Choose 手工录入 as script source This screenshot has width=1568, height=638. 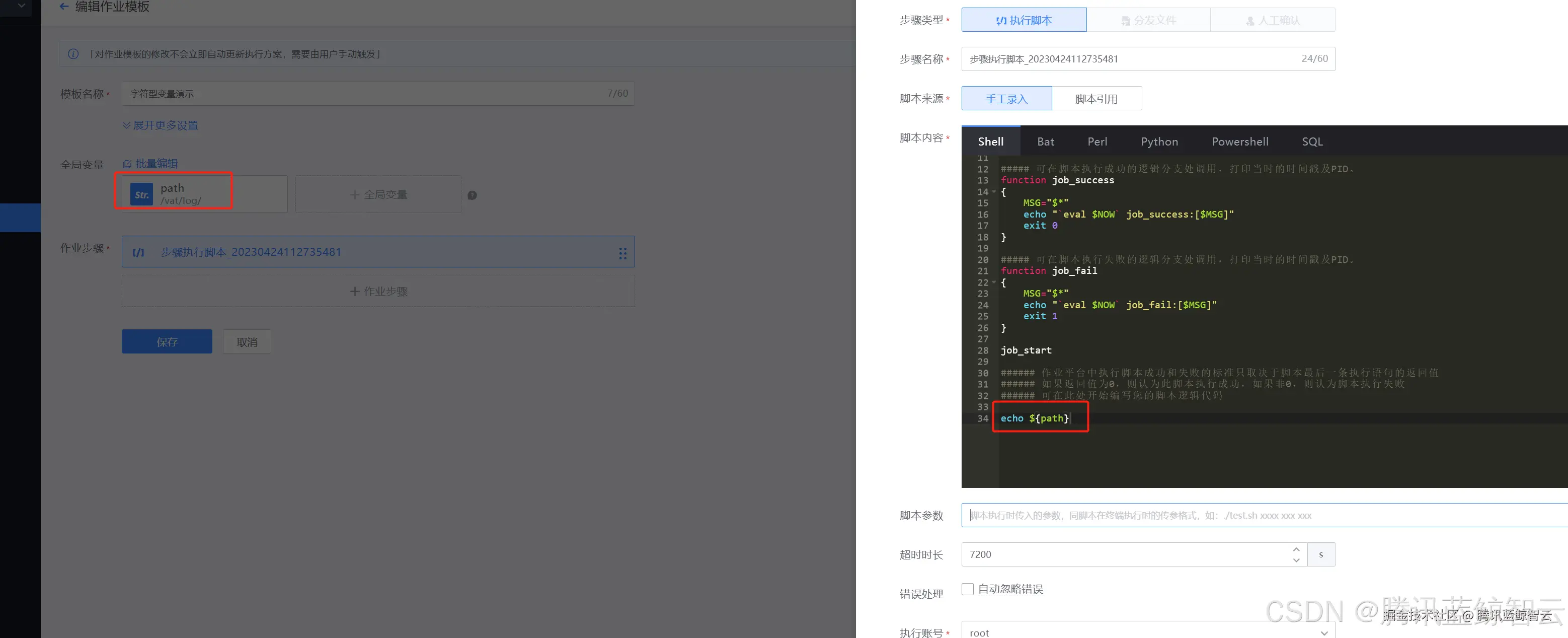tap(1007, 99)
